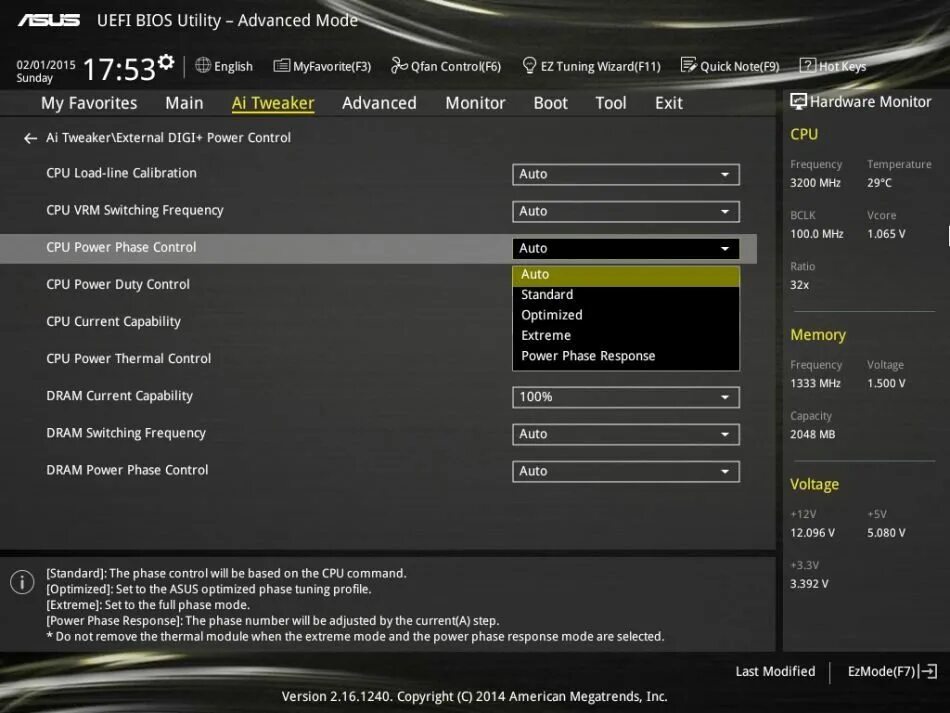The width and height of the screenshot is (950, 713).
Task: Click the 17:53 clock time
Action: (x=119, y=69)
